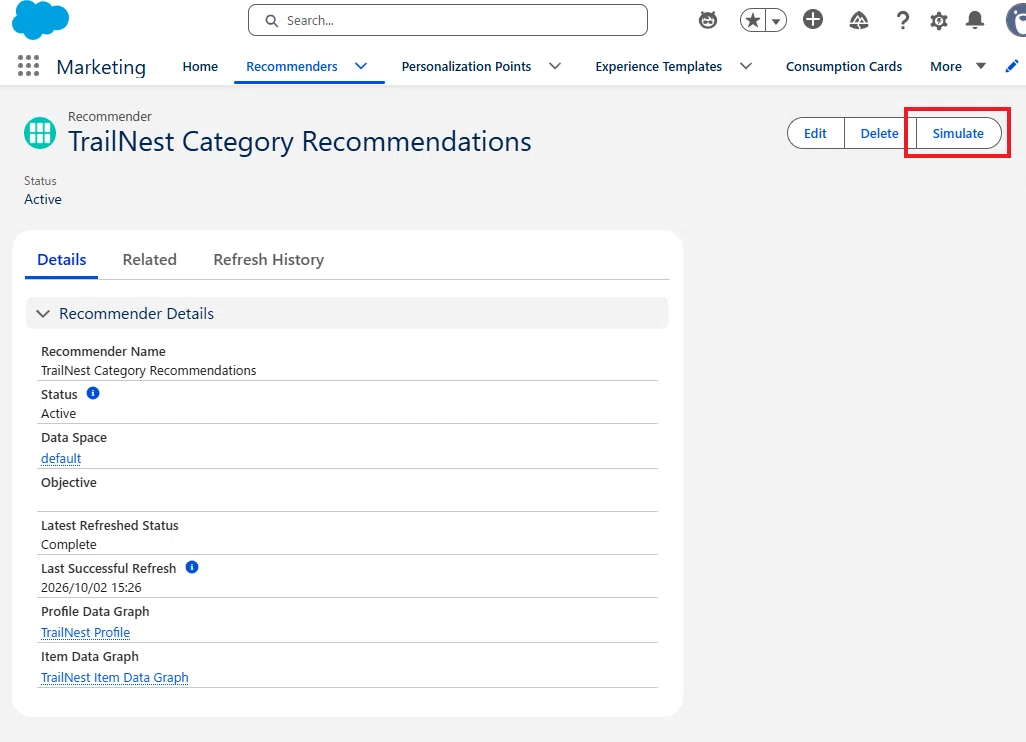Select the Details tab
This screenshot has width=1026, height=742.
(x=62, y=260)
